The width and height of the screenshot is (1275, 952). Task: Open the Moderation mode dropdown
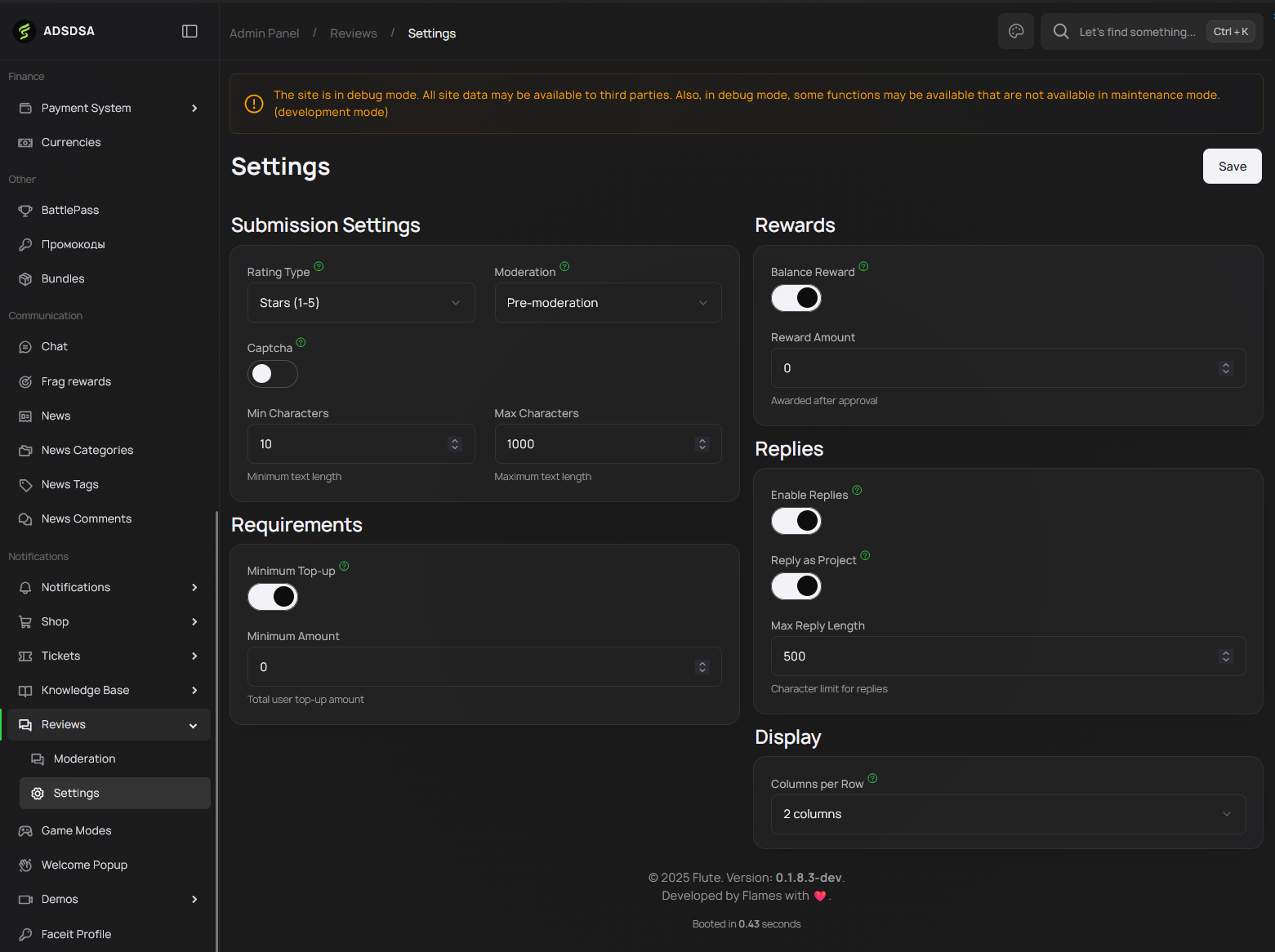[608, 303]
